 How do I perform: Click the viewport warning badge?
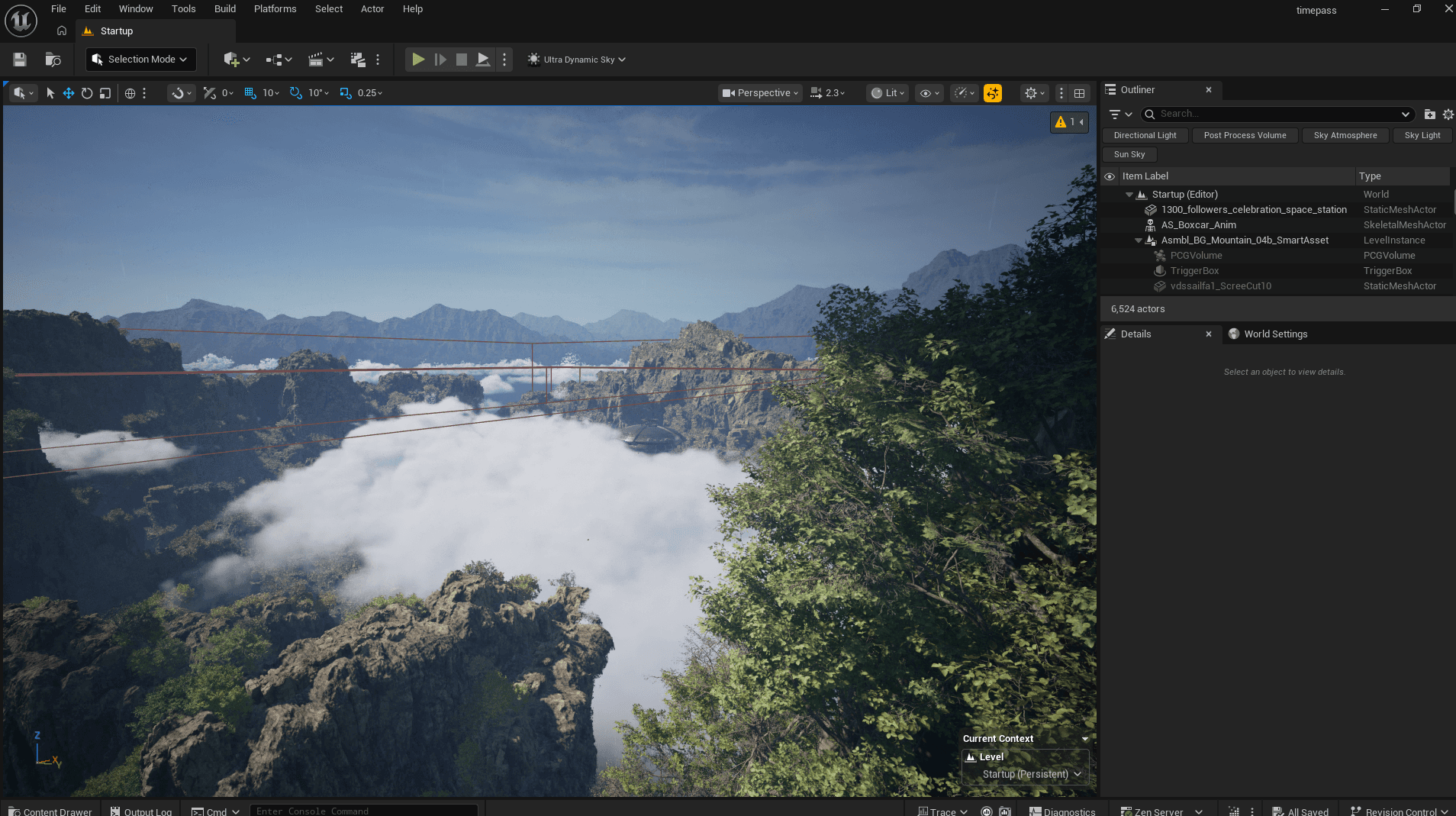tap(1069, 122)
